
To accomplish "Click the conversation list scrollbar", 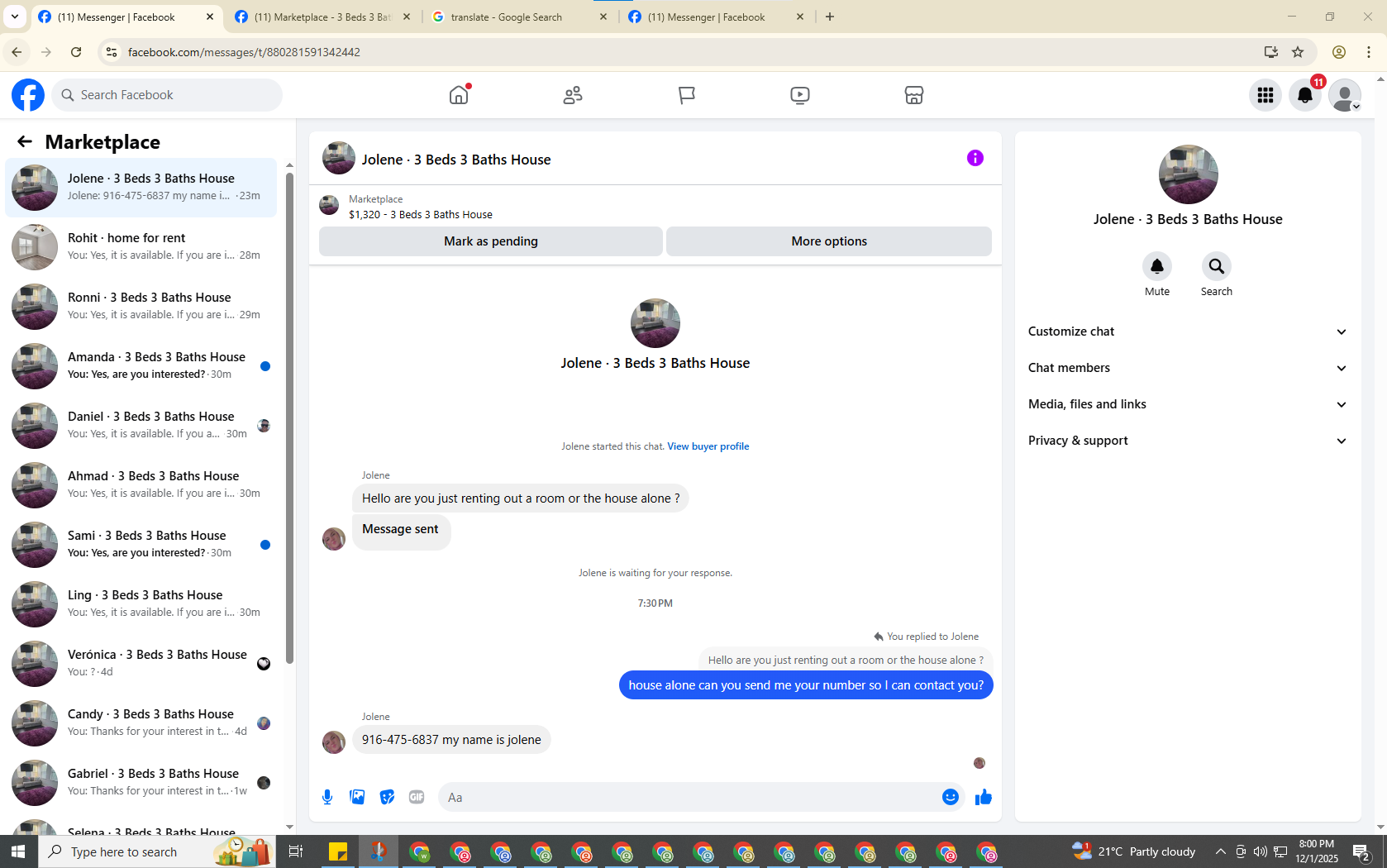I will [289, 418].
